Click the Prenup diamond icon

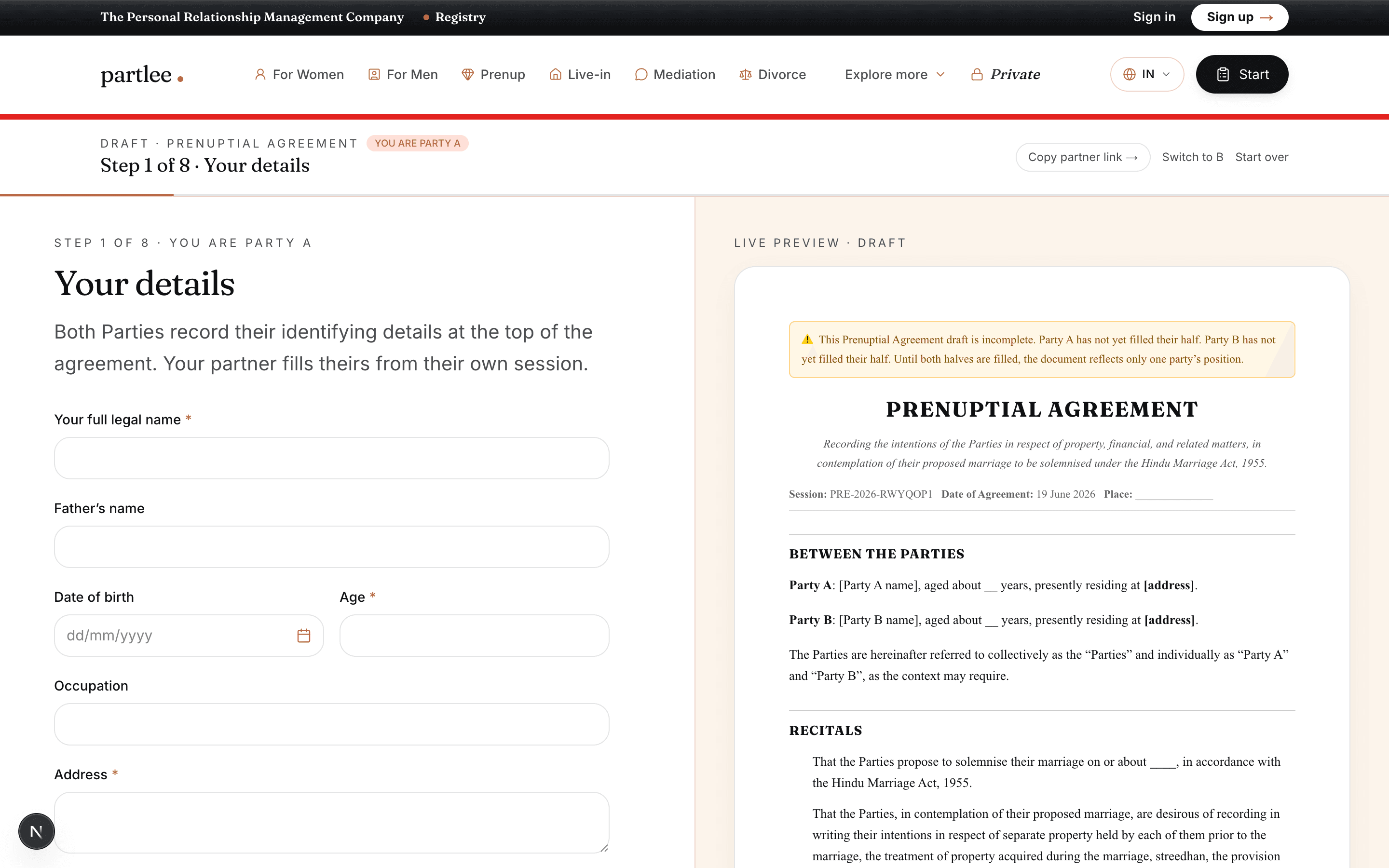pyautogui.click(x=468, y=75)
